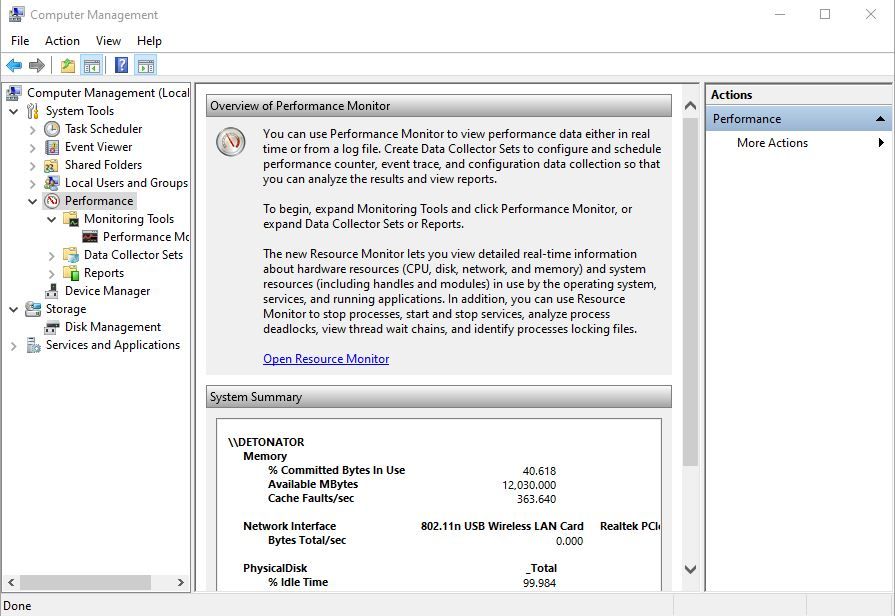
Task: Select Disk Management under Storage
Action: (113, 327)
